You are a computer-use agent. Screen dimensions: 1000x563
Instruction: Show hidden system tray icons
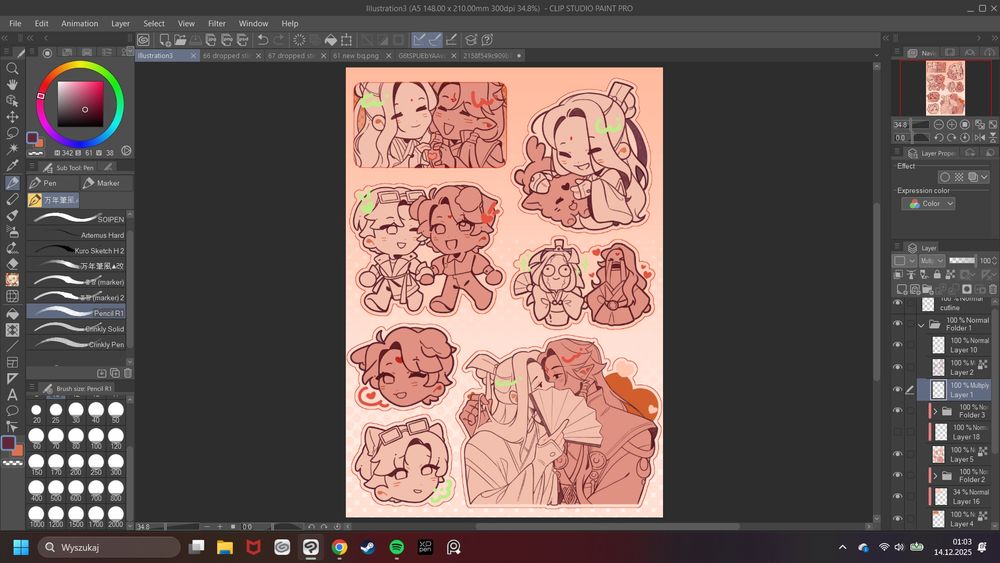click(x=842, y=547)
